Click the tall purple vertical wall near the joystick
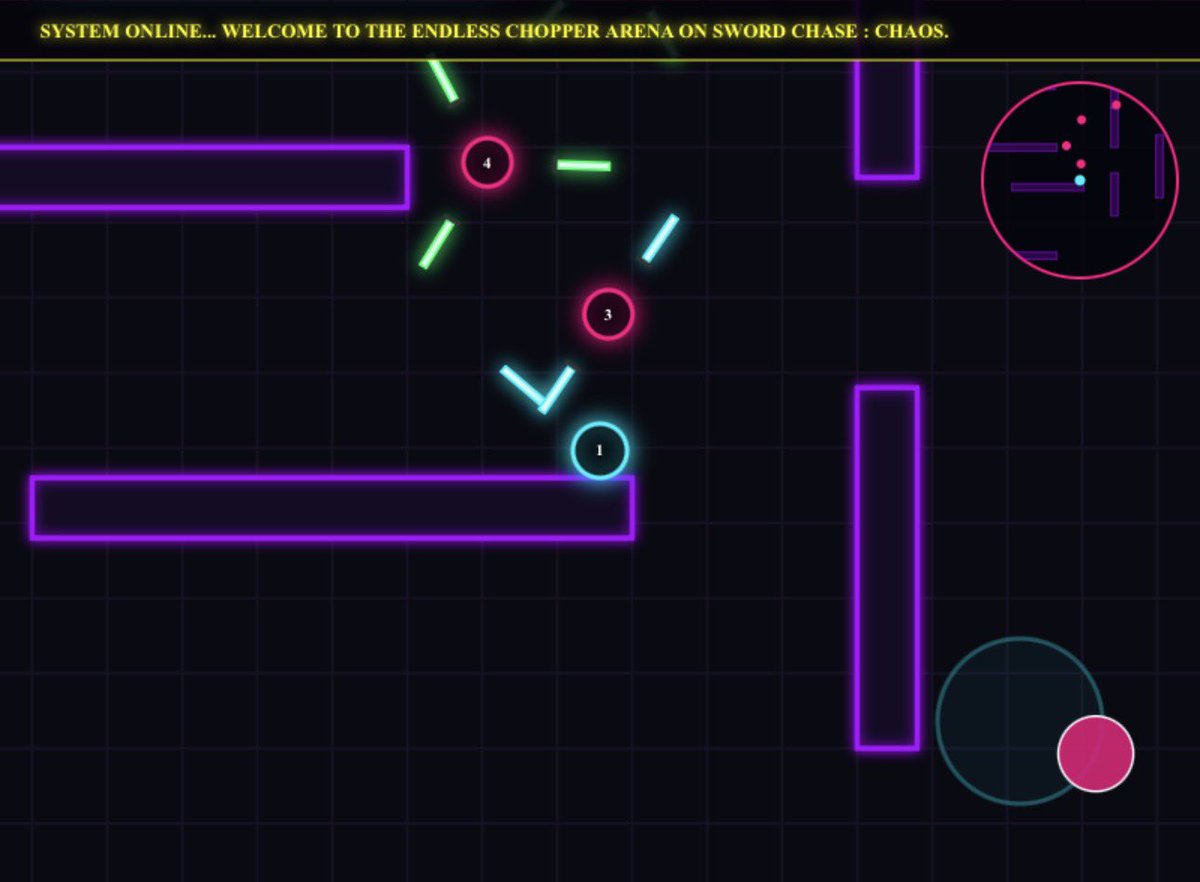 tap(887, 568)
